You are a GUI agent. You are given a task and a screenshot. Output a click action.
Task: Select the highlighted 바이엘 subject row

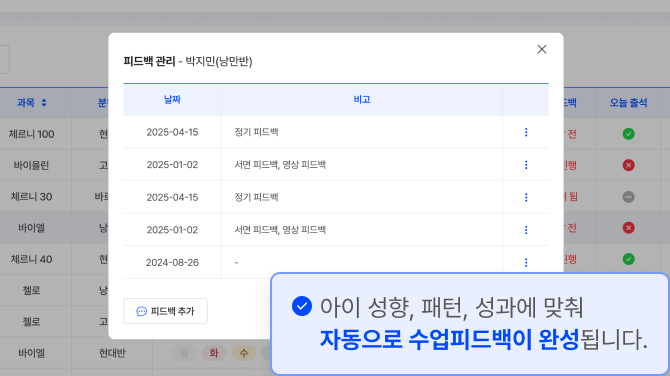coord(32,228)
